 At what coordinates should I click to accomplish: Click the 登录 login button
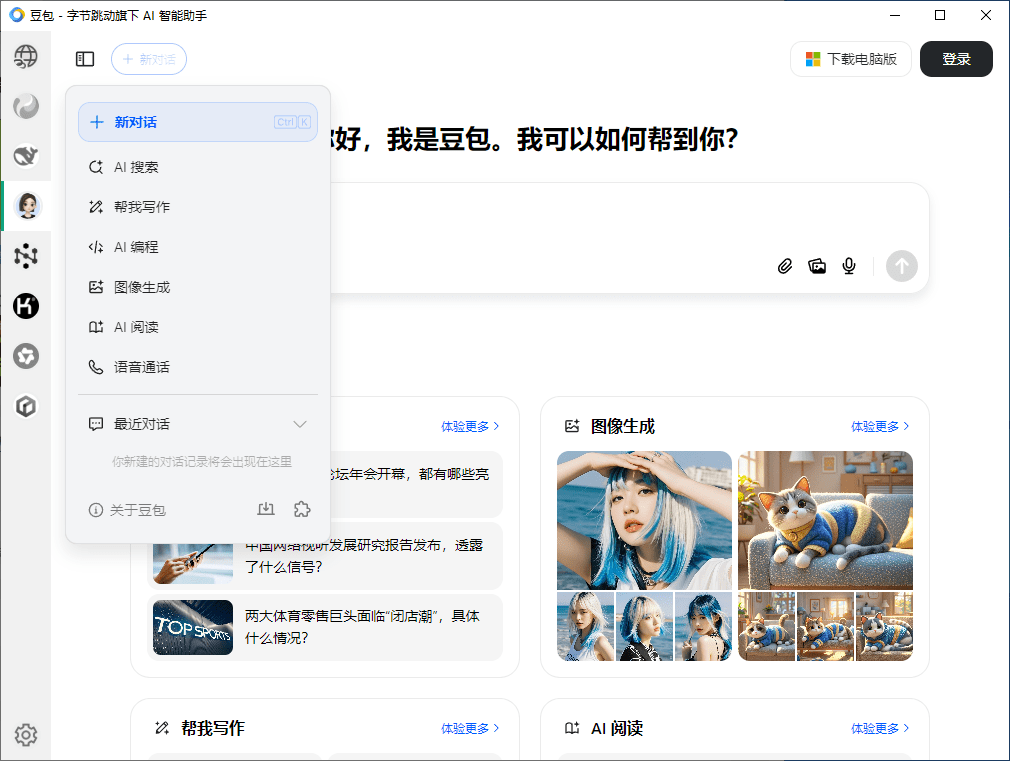click(956, 59)
